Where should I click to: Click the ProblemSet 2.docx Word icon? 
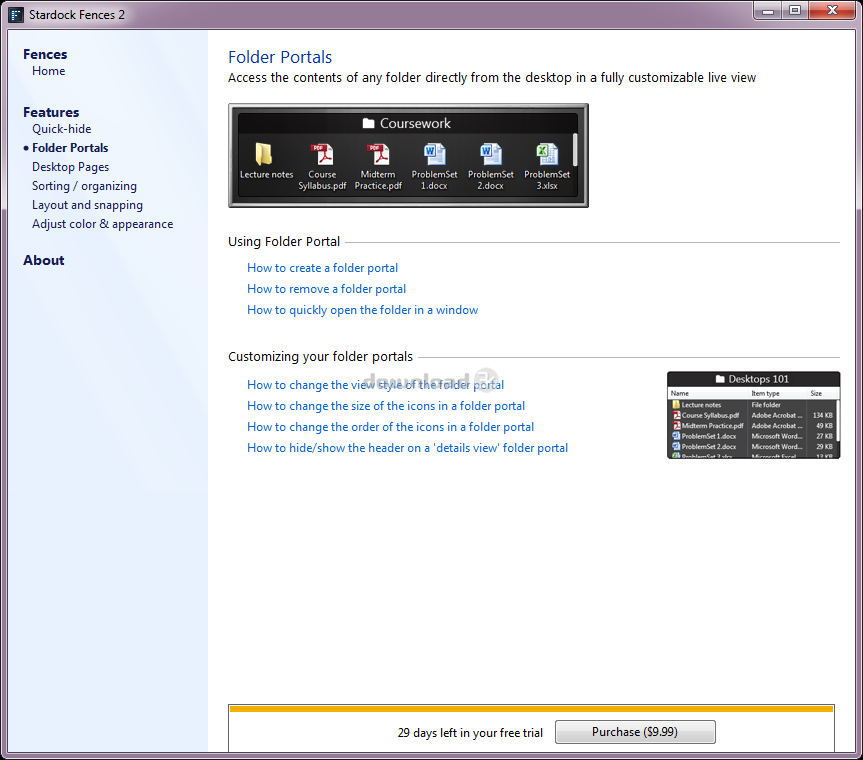click(x=490, y=155)
